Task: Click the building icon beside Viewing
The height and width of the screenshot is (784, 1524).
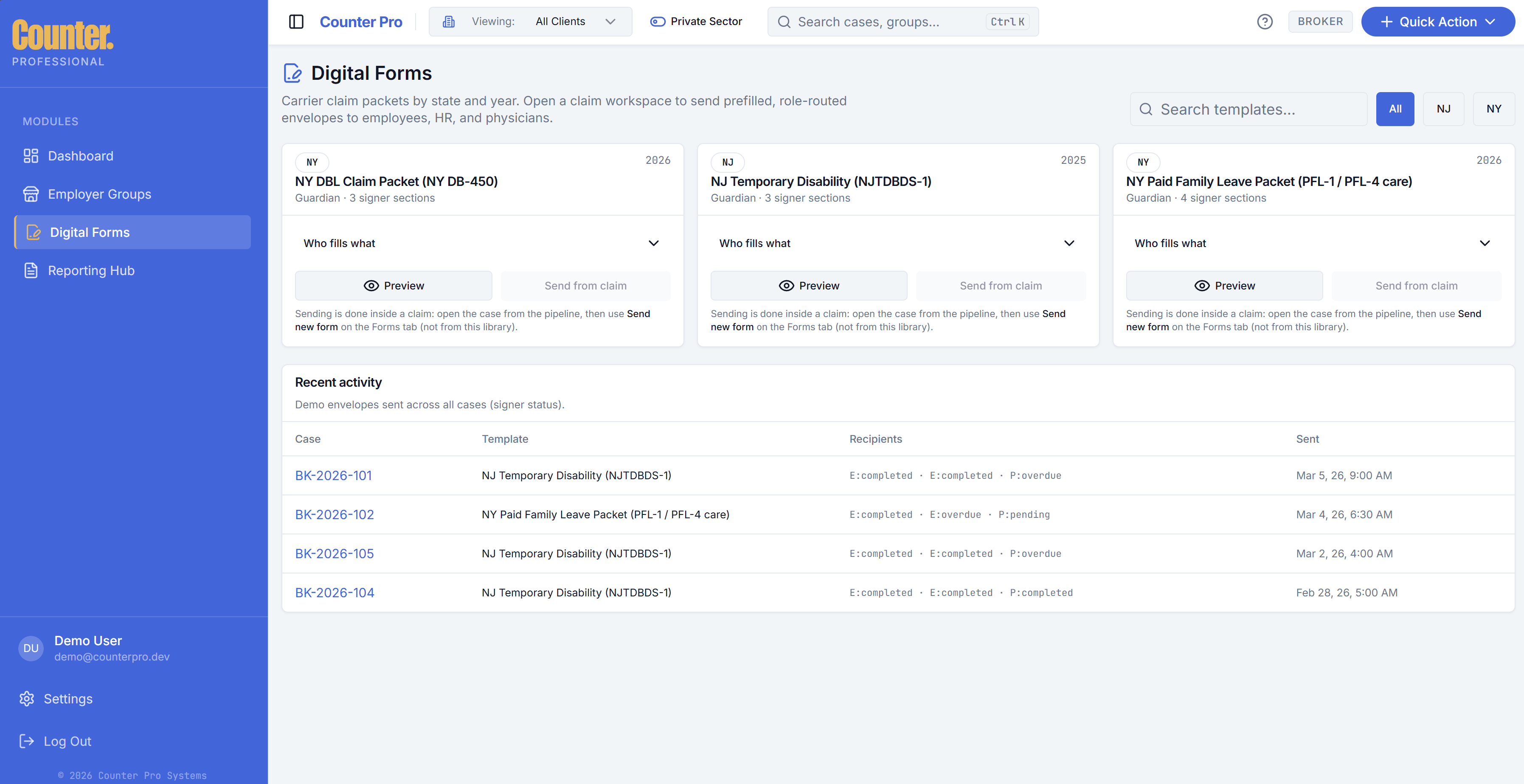Action: 448,21
